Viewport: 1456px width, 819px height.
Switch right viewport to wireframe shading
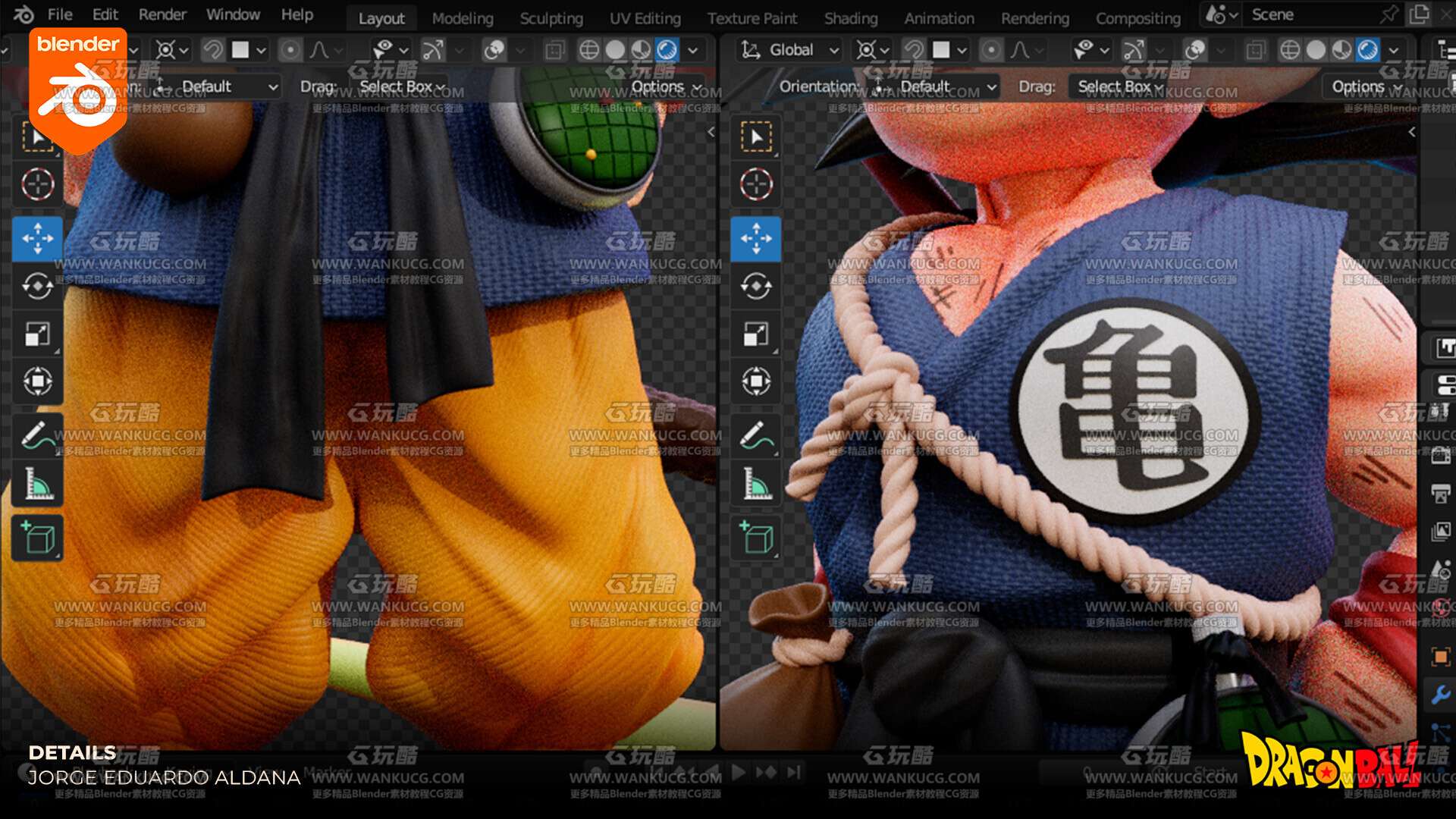[1290, 50]
